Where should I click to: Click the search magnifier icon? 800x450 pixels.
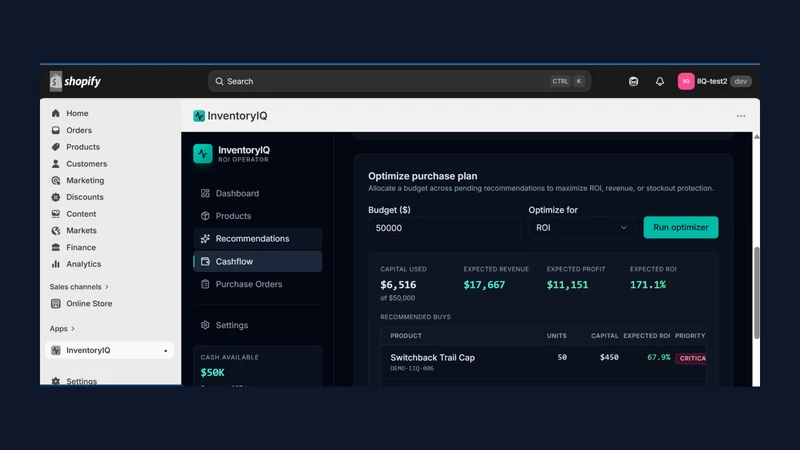219,82
